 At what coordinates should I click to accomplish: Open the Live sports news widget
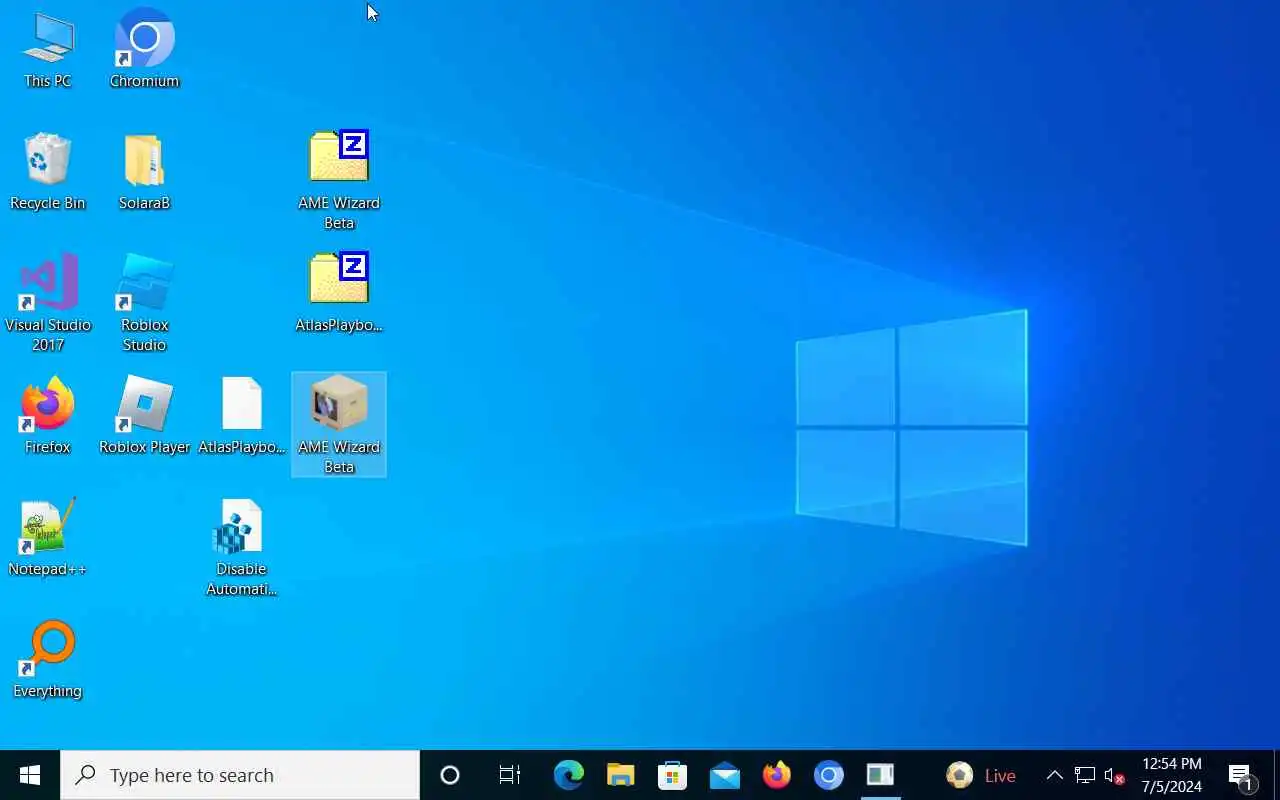[x=981, y=775]
